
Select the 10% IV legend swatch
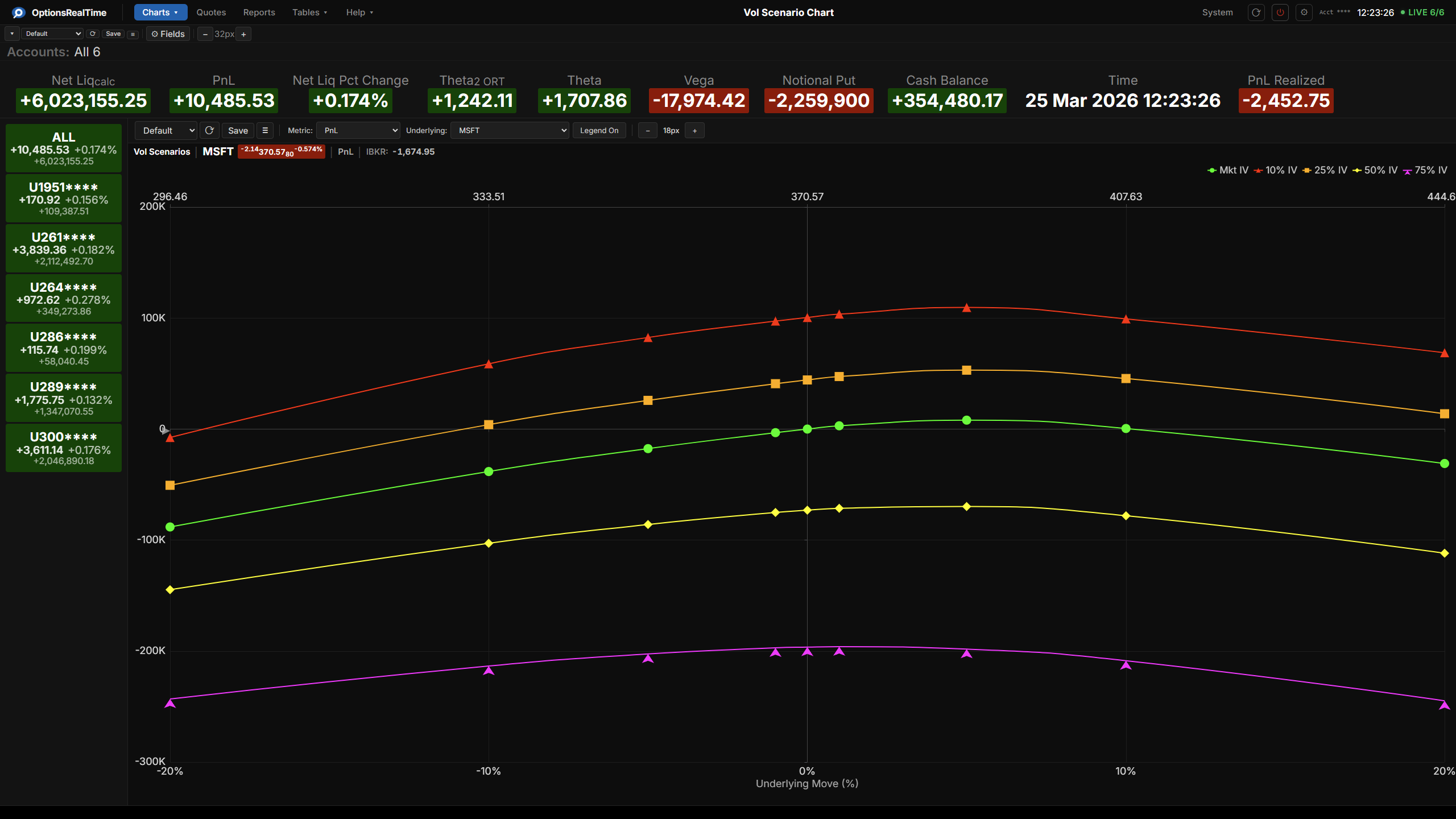(1258, 171)
